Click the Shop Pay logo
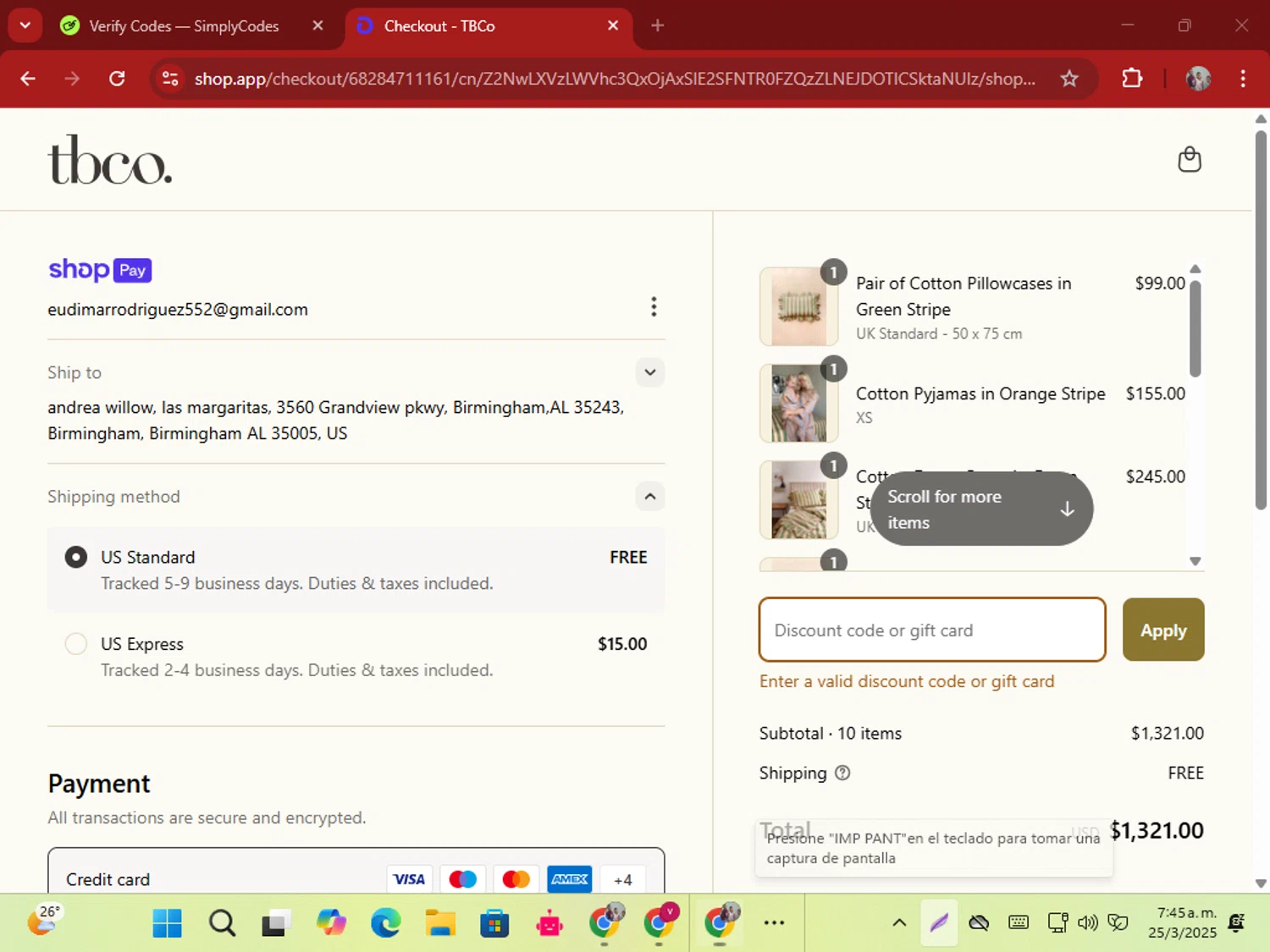Image resolution: width=1270 pixels, height=952 pixels. coord(100,269)
